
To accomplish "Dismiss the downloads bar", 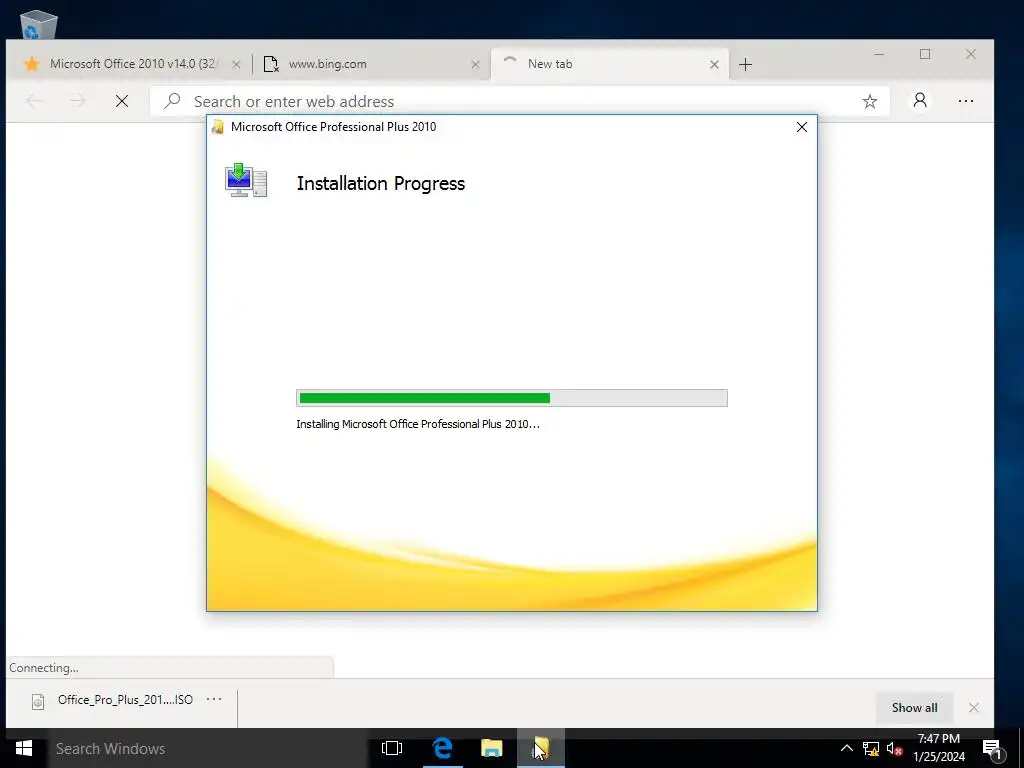I will pos(974,708).
